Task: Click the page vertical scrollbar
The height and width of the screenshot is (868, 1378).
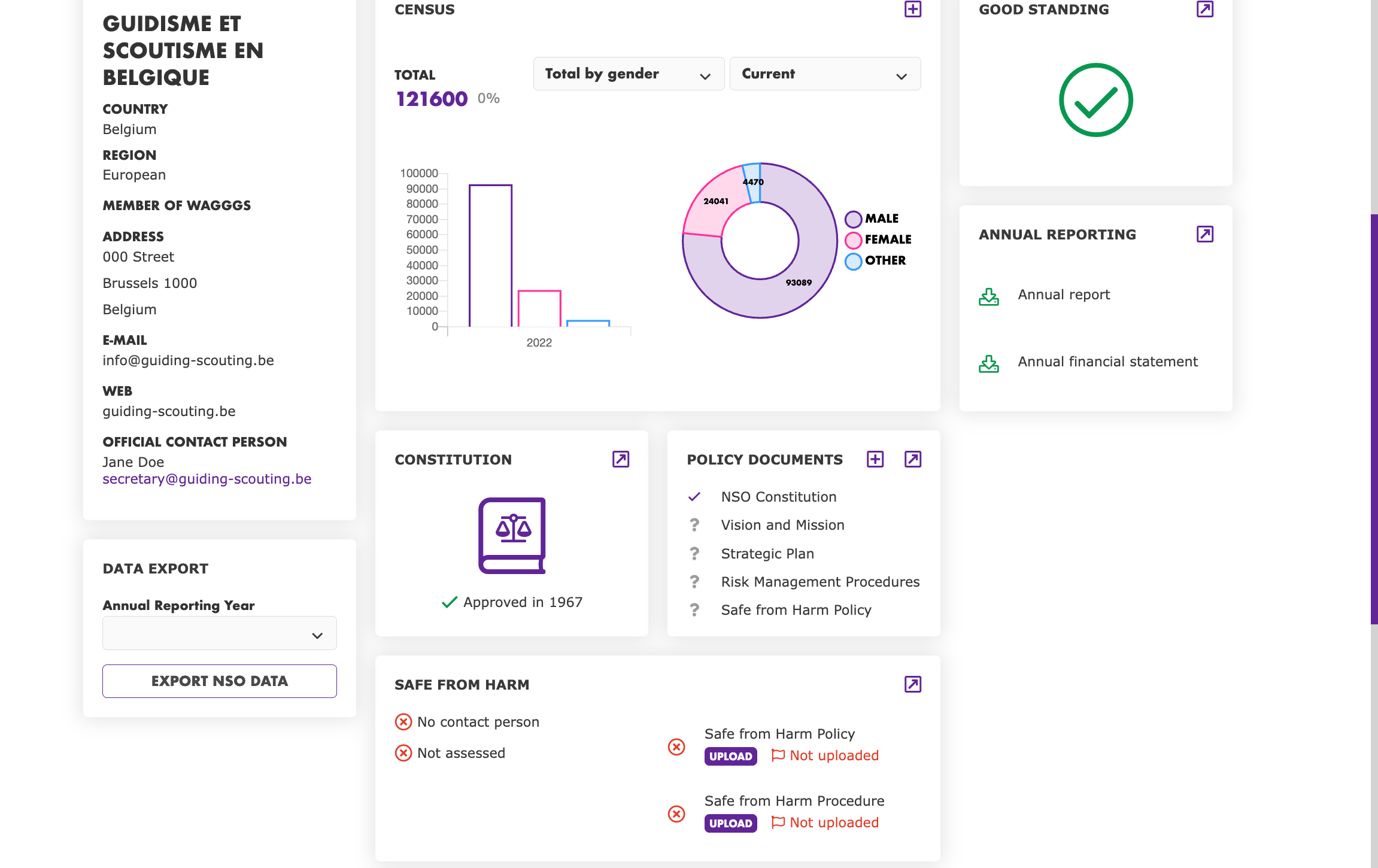Action: click(x=1374, y=419)
